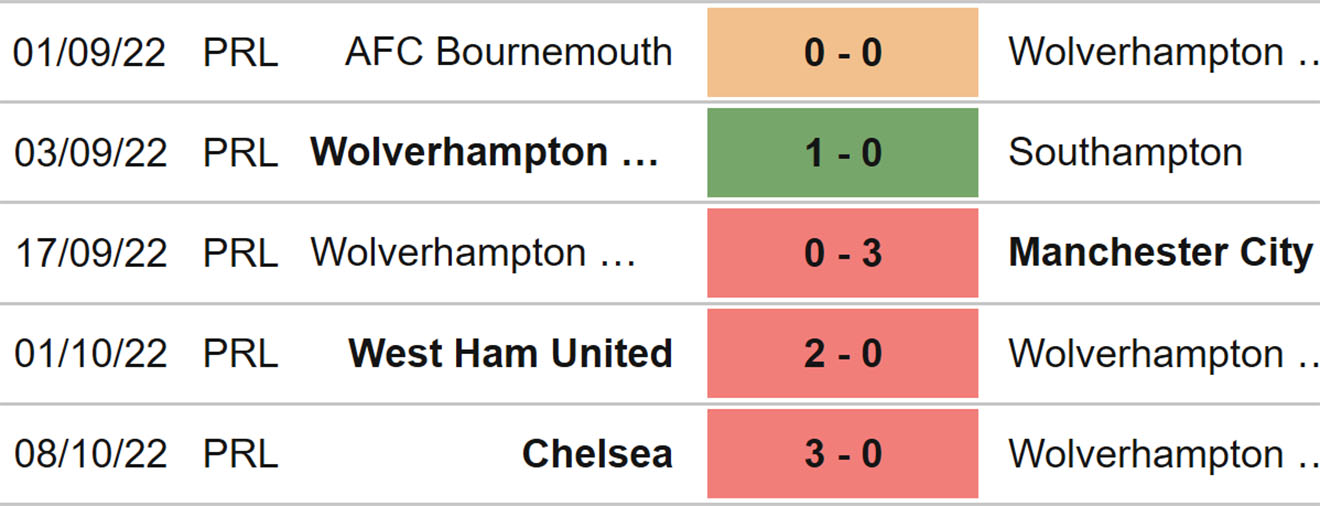Open the 0 - 0 draw score box

pos(842,53)
